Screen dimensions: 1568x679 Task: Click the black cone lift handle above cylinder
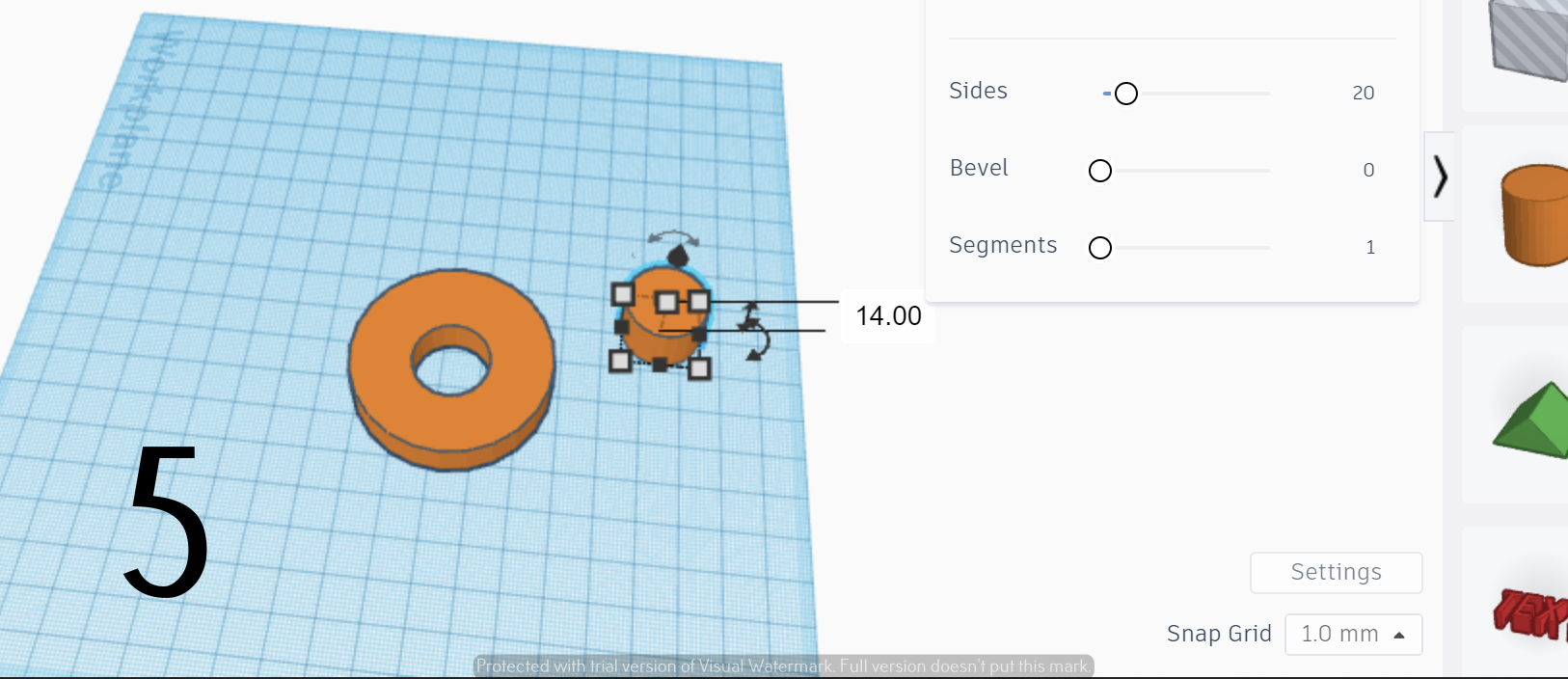click(x=678, y=255)
